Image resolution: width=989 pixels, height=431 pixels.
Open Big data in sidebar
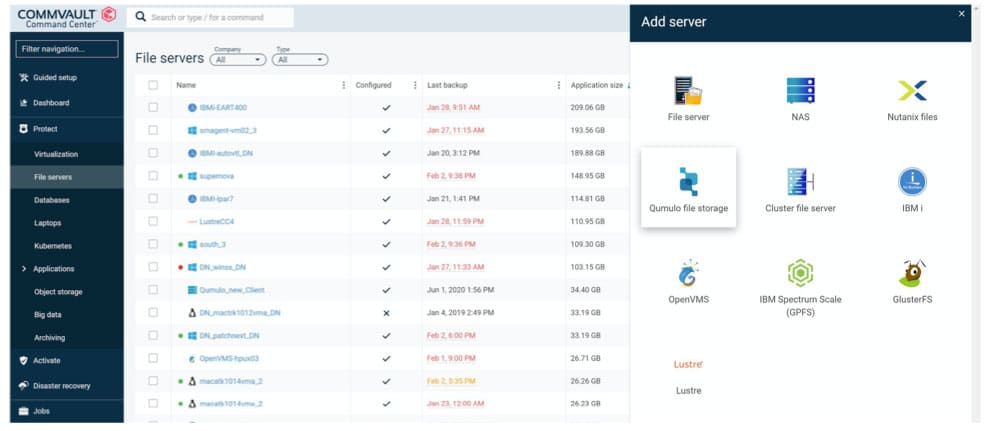[48, 314]
